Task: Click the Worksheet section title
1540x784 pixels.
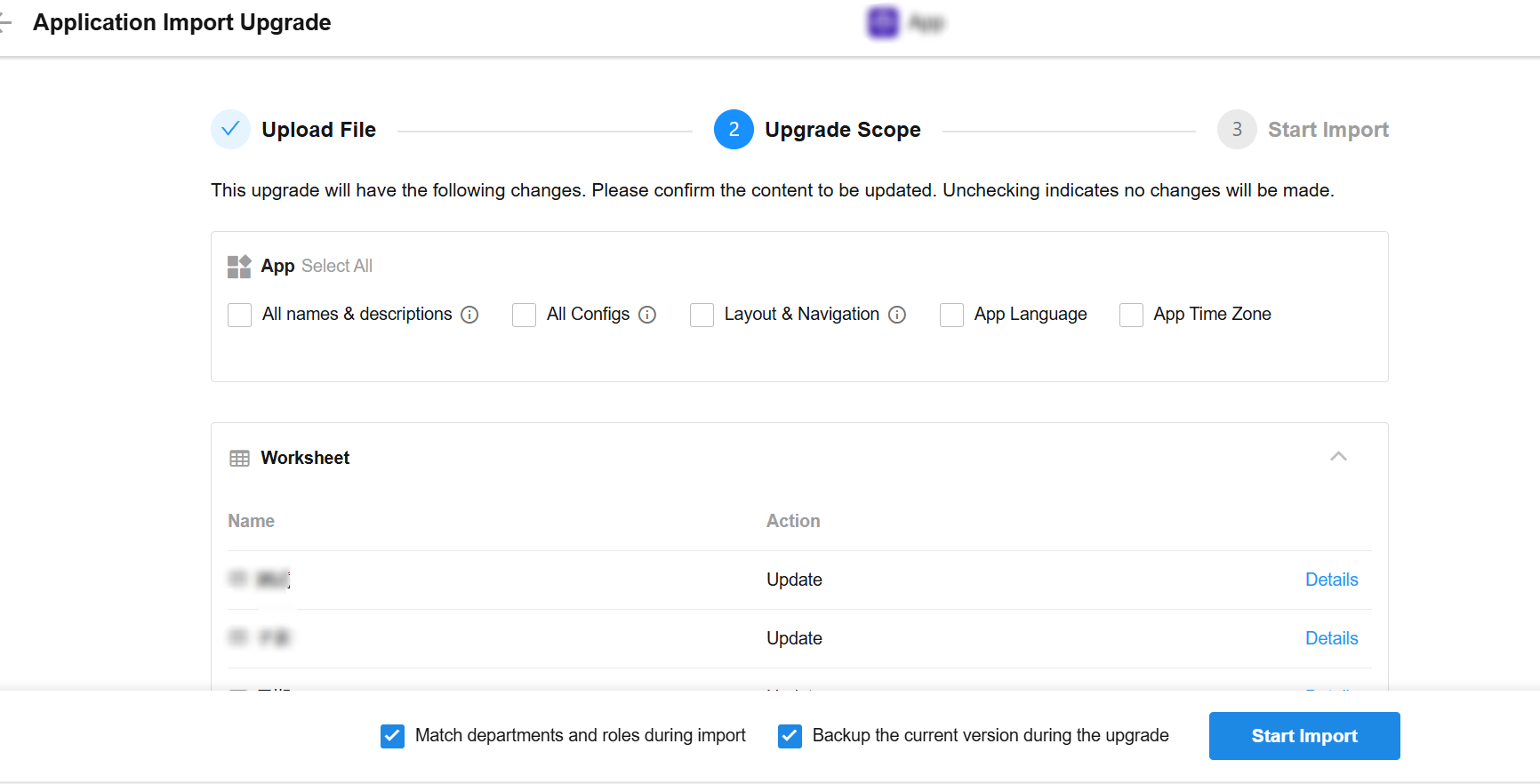Action: point(305,458)
